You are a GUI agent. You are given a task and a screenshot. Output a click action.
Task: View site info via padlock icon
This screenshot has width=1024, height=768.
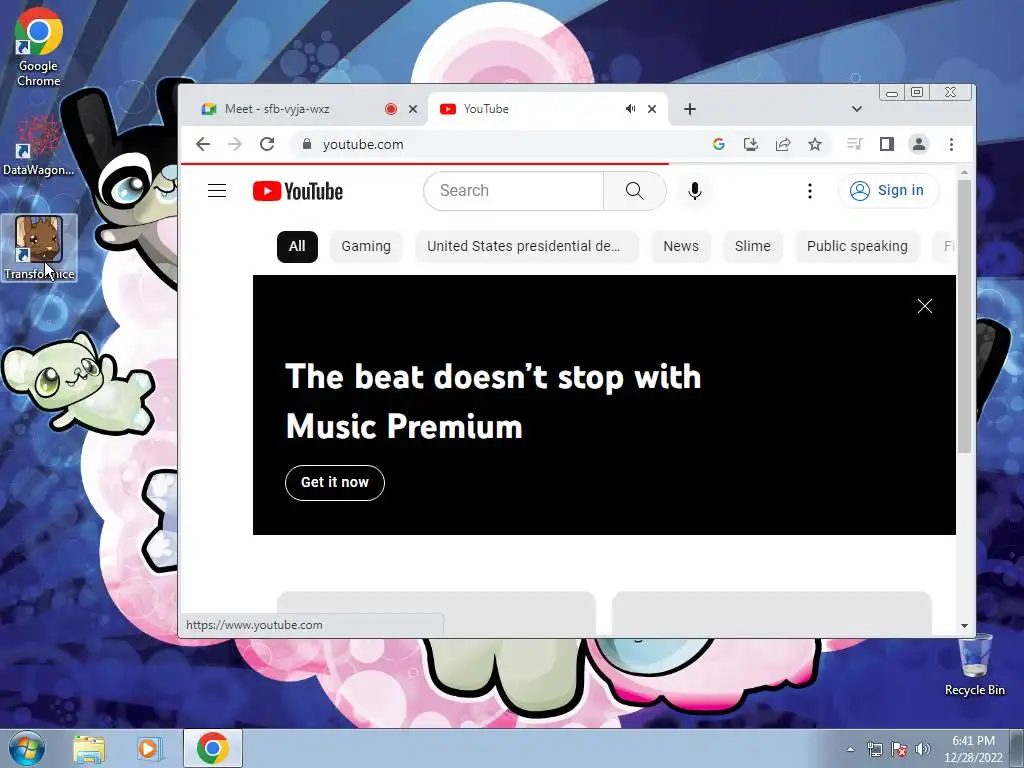[x=307, y=144]
